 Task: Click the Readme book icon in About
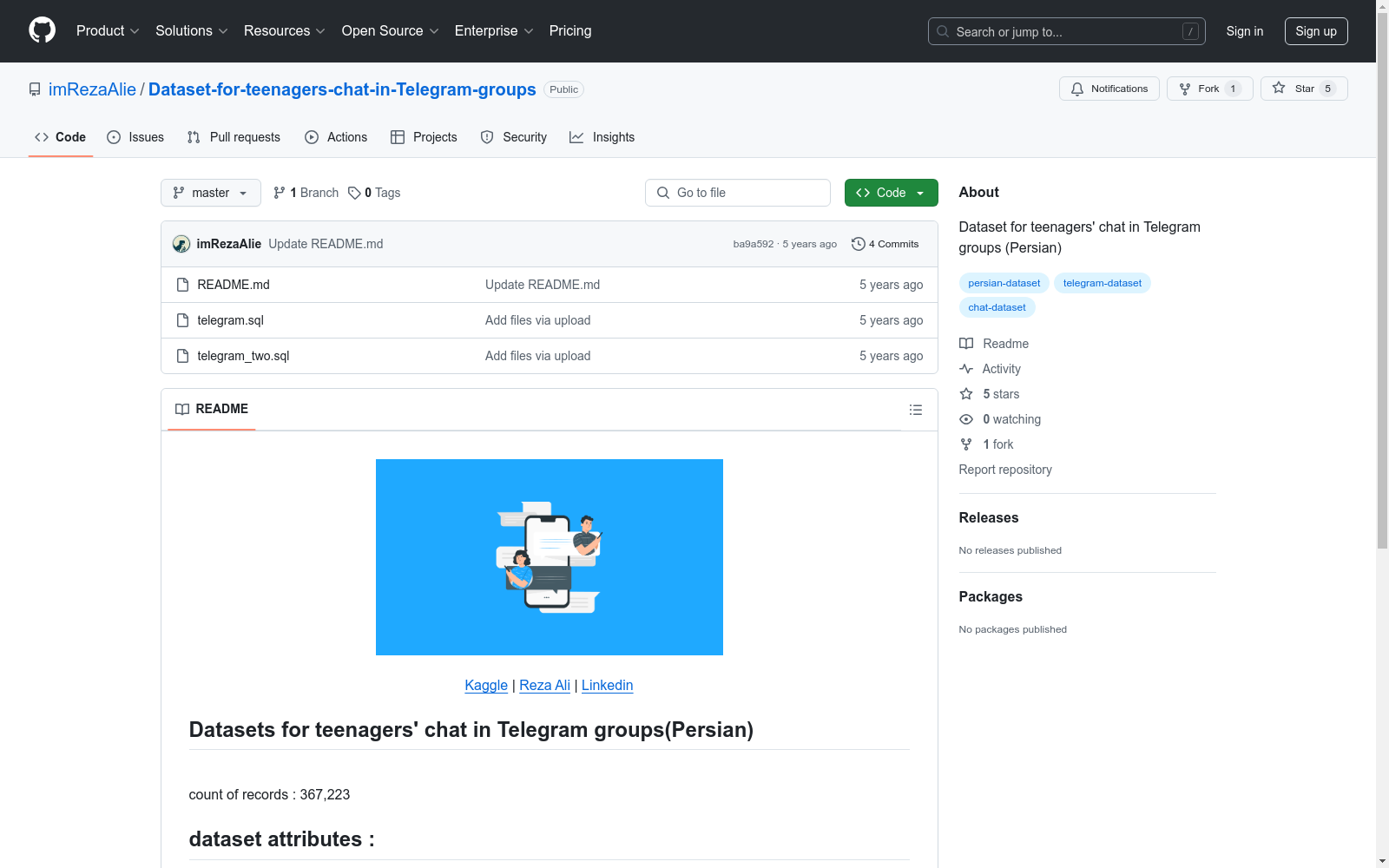966,344
